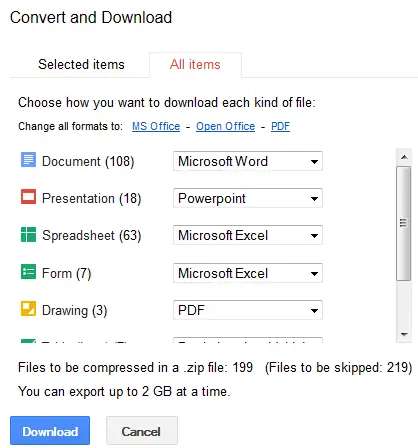Click the green Spreadsheet grid icon

coord(28,234)
